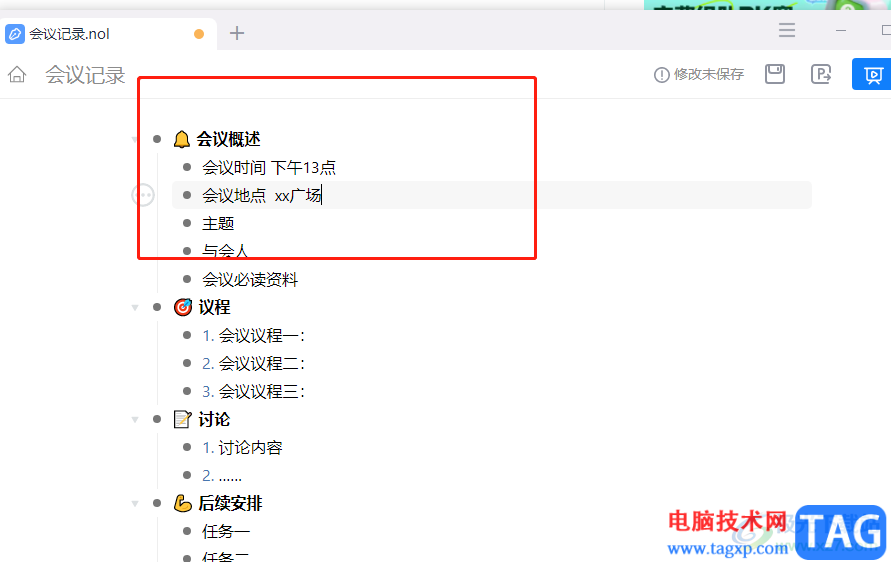
Task: Switch to the 会议记录.nol tab
Action: point(108,34)
